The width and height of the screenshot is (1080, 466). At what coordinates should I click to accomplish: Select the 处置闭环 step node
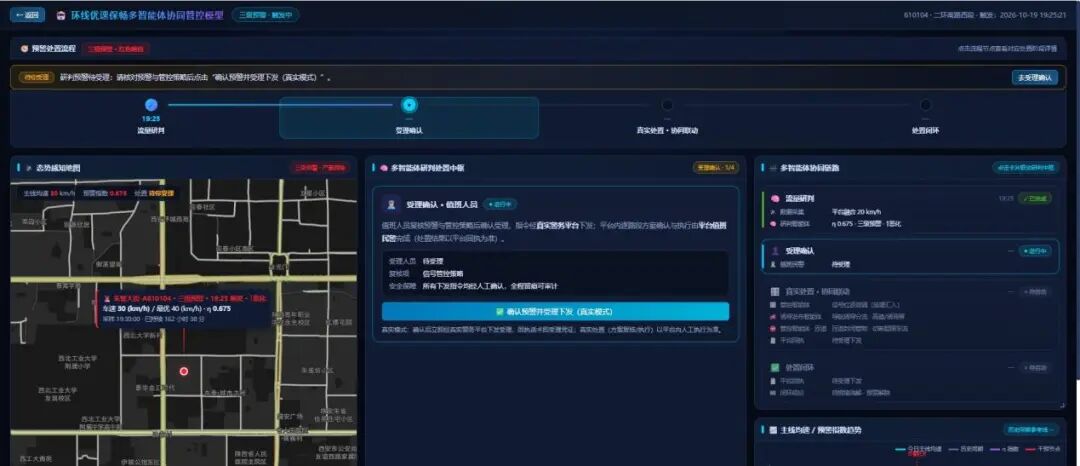coord(925,105)
